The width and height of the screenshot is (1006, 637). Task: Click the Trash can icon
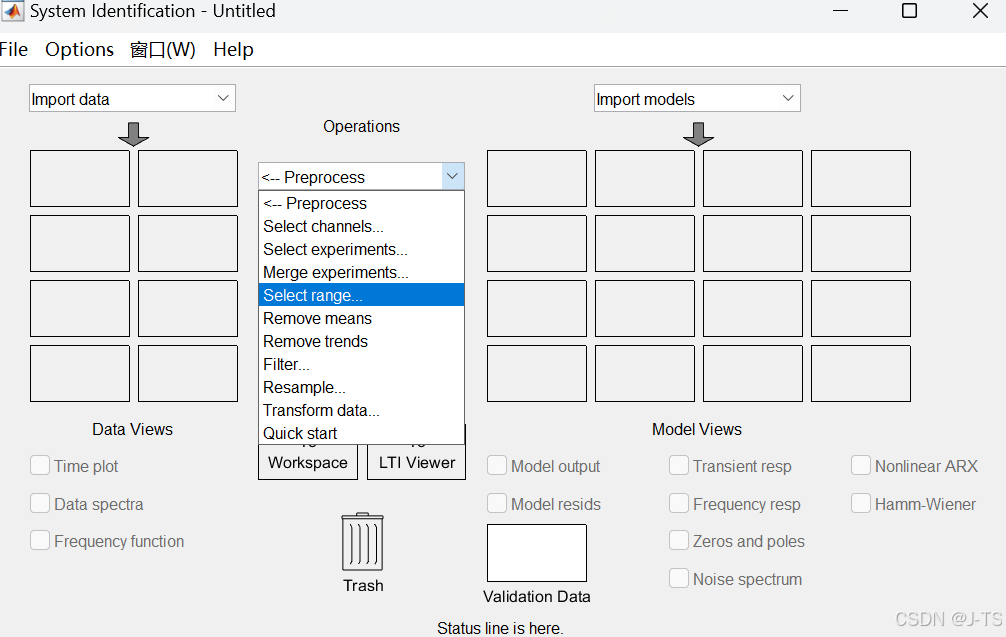click(x=362, y=542)
